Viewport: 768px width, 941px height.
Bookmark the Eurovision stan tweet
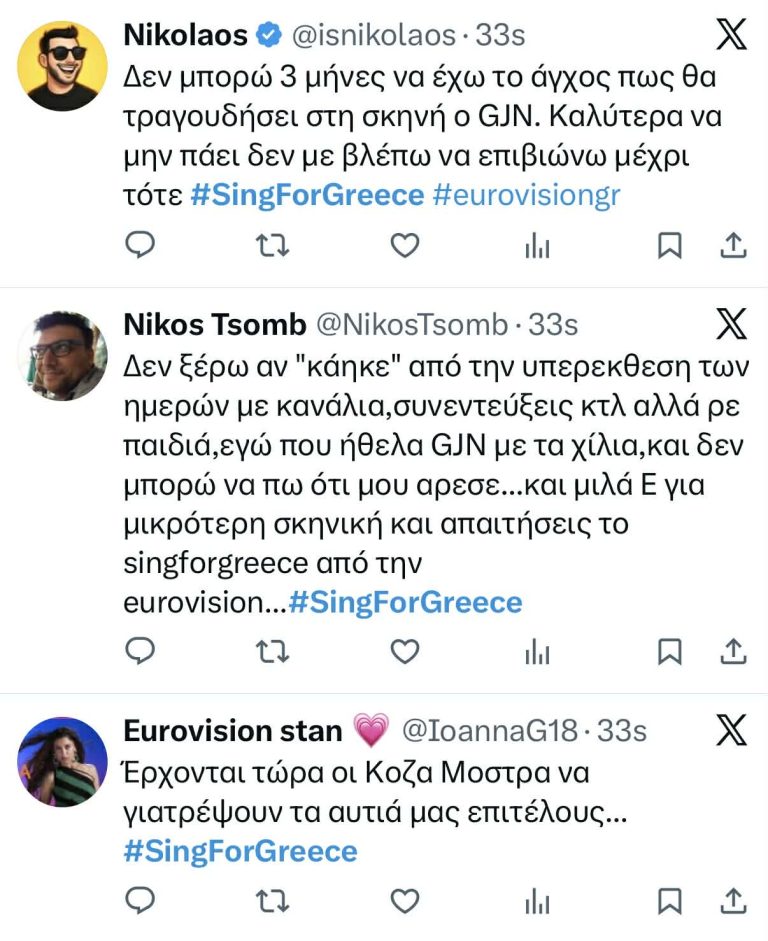[669, 900]
